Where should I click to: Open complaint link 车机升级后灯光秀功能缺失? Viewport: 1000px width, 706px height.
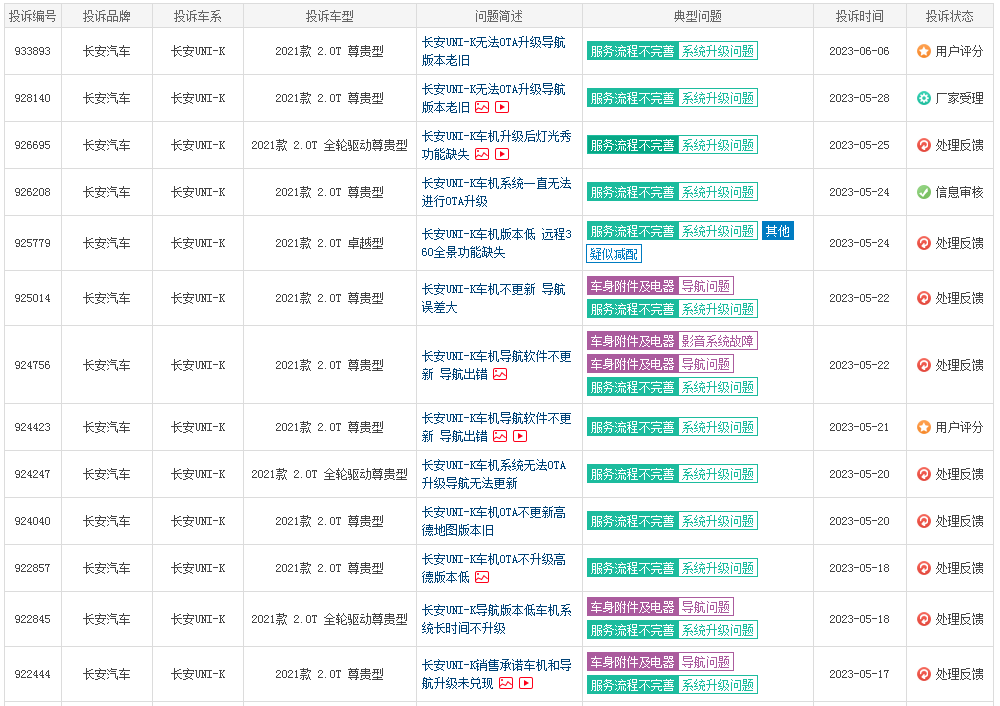click(x=496, y=145)
